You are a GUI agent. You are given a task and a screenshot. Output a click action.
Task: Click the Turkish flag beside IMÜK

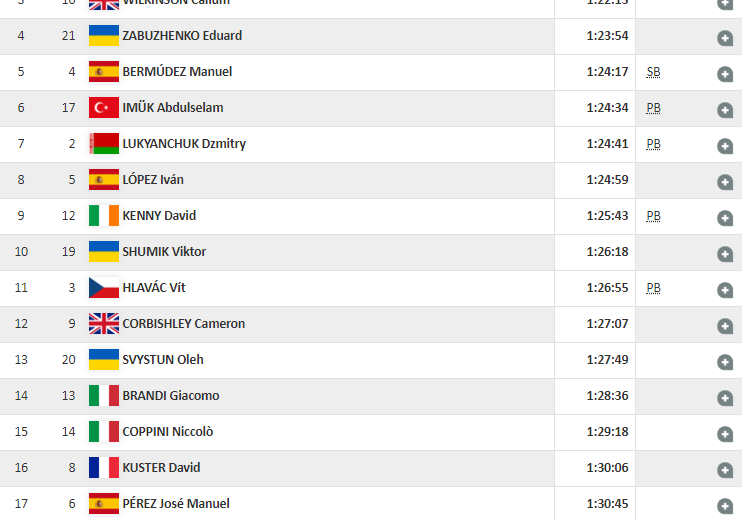pos(104,108)
